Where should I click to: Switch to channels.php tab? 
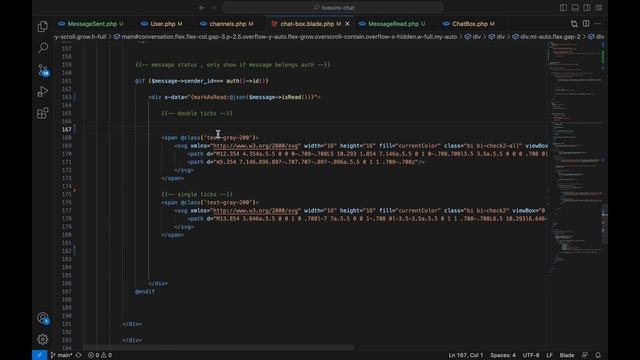(x=227, y=24)
